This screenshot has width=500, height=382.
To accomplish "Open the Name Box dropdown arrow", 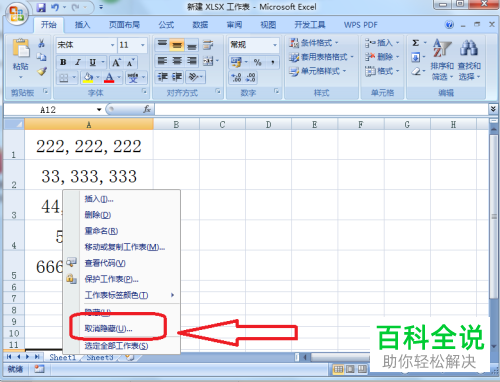I will coord(99,110).
